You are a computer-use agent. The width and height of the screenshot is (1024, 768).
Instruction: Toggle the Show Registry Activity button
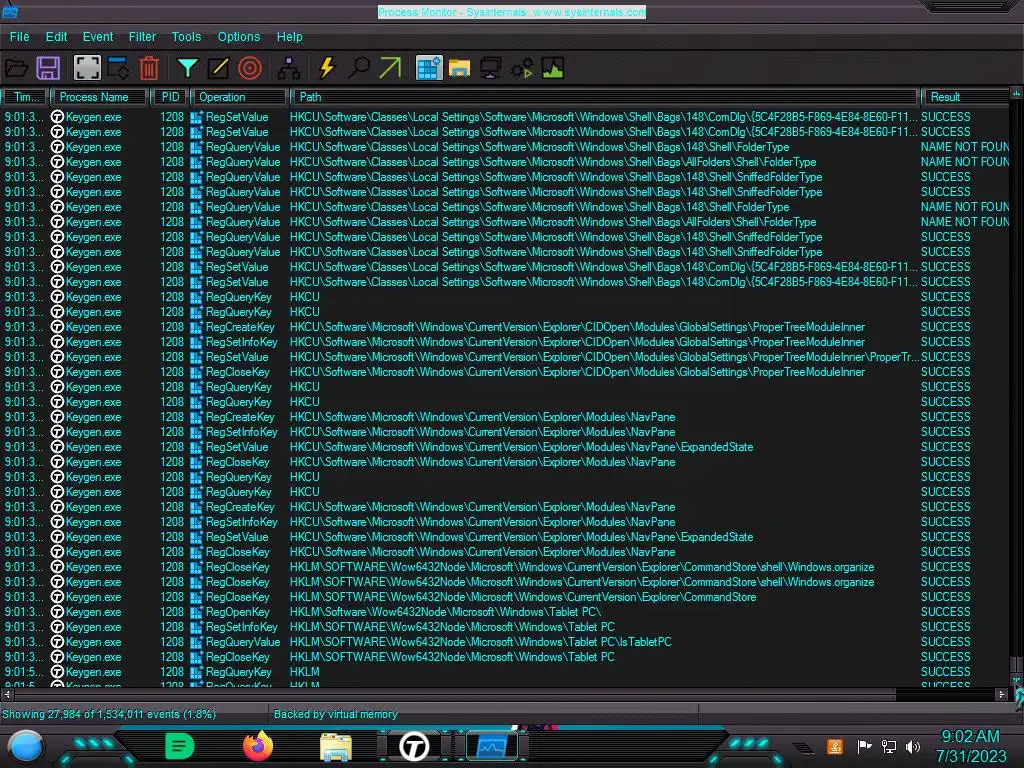click(x=429, y=68)
